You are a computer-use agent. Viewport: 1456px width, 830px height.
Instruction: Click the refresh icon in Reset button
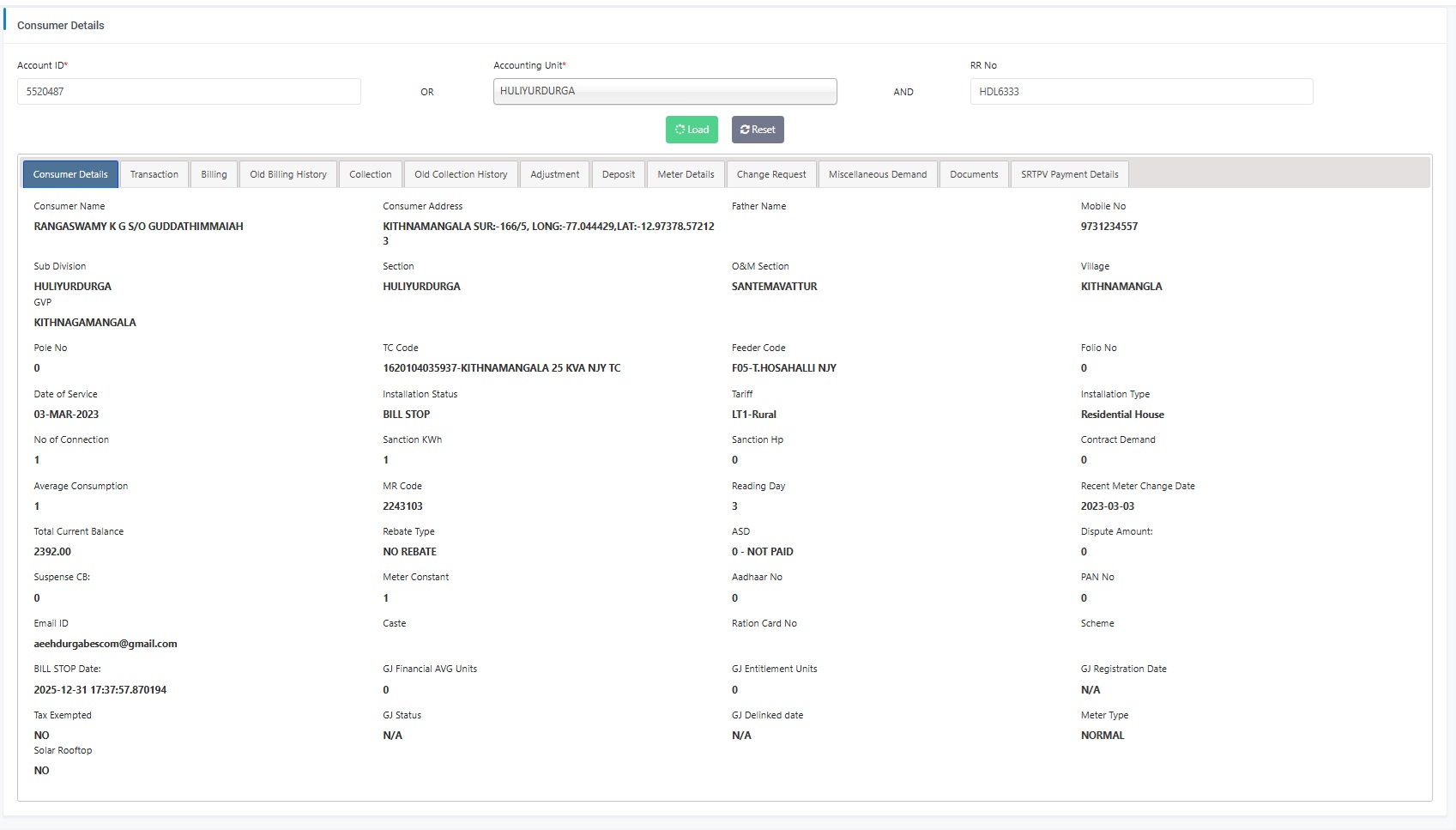click(x=745, y=130)
